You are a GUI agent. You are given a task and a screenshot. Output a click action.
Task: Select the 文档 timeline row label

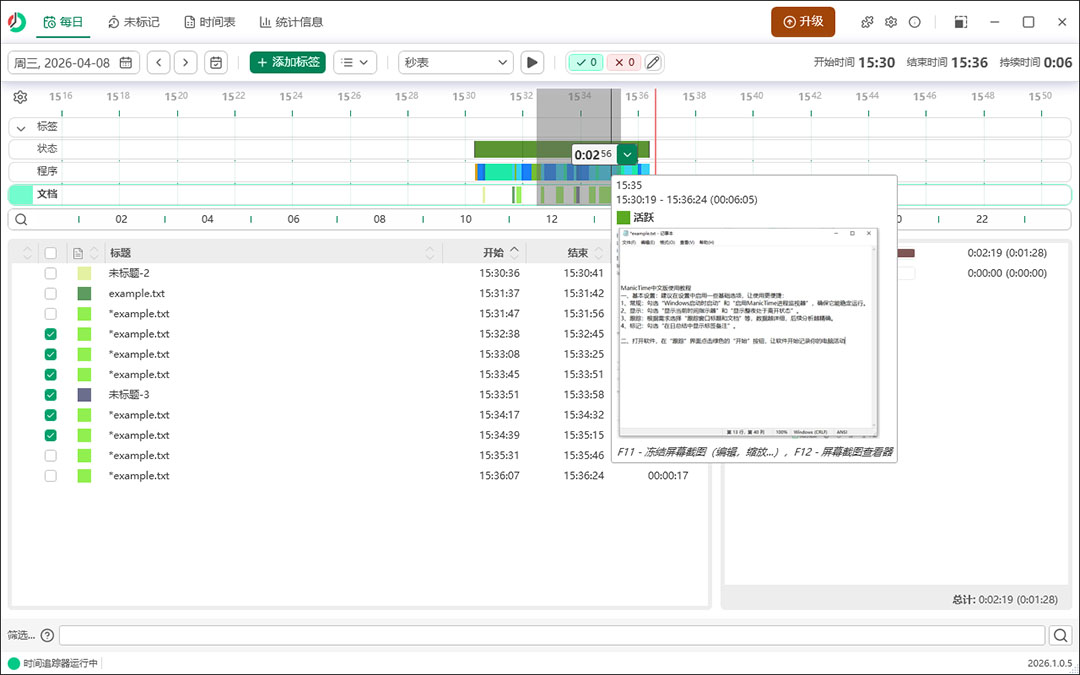click(47, 194)
